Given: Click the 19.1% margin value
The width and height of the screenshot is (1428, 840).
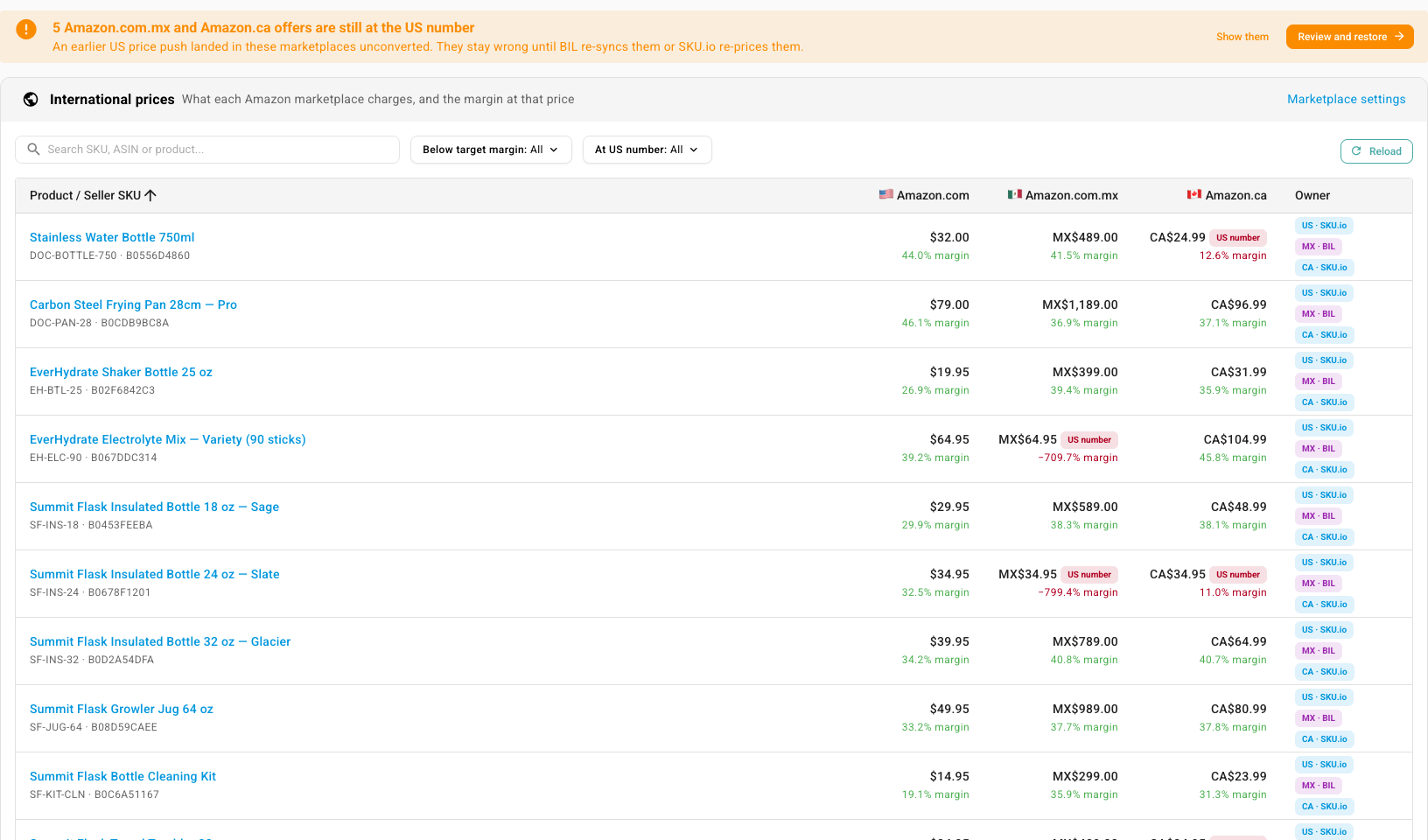Looking at the screenshot, I should pyautogui.click(x=935, y=794).
